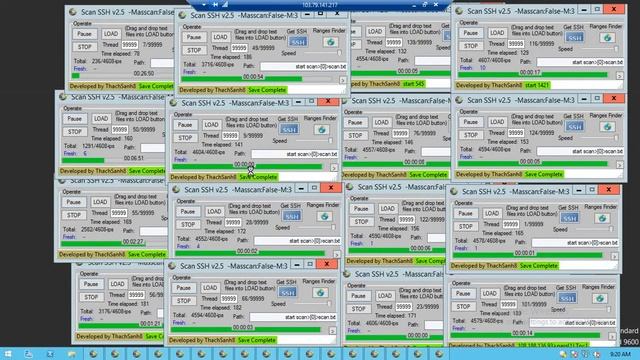Viewport: 640px width, 360px height.
Task: Expand arrow beside progress bar in elapsed 153 window
Action: (x=620, y=165)
